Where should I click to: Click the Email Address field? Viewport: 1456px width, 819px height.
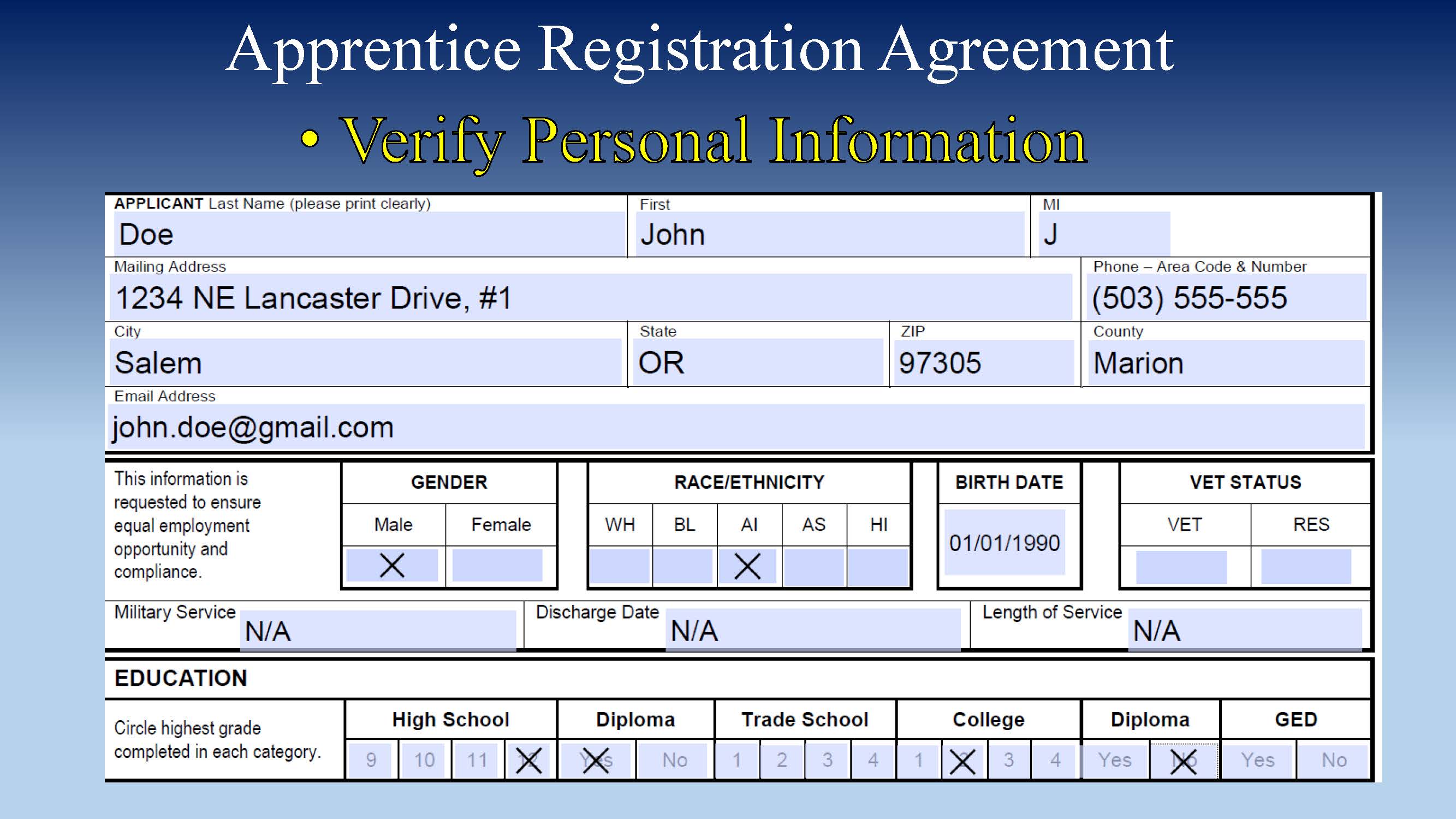click(735, 428)
